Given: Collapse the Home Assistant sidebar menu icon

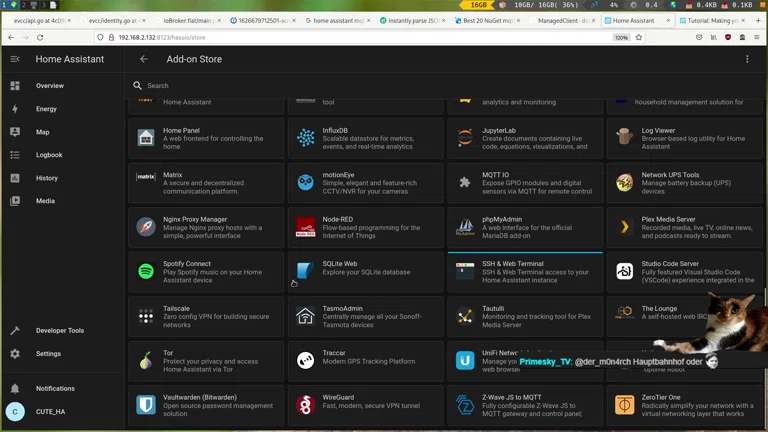Looking at the screenshot, I should click(15, 59).
